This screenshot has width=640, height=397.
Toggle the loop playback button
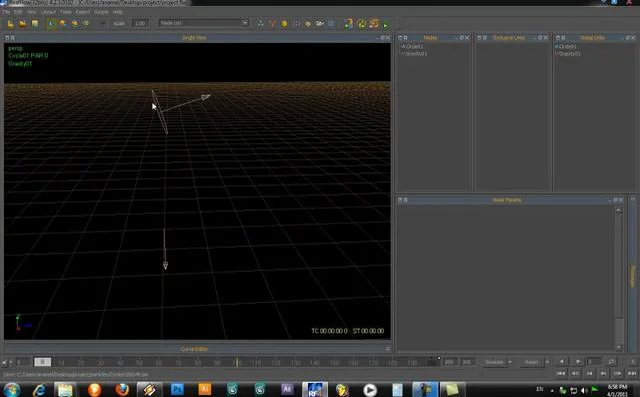pyautogui.click(x=611, y=362)
